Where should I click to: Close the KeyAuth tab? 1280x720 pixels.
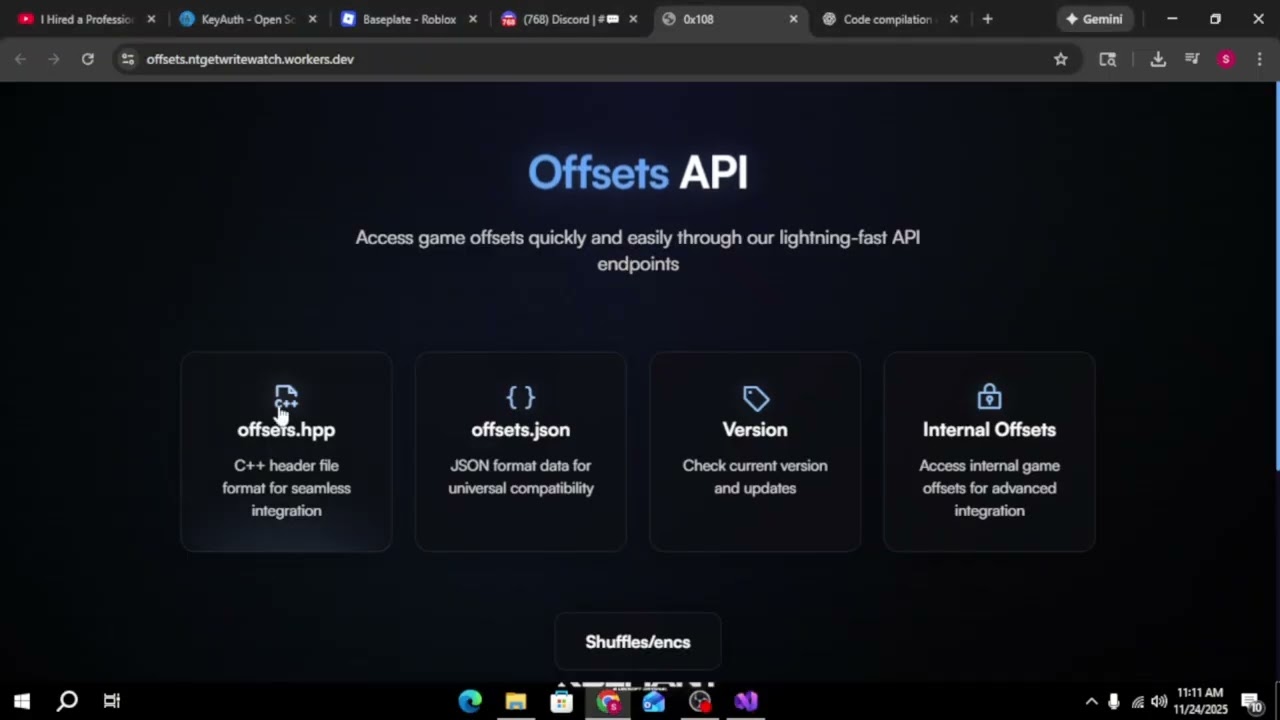[x=313, y=19]
